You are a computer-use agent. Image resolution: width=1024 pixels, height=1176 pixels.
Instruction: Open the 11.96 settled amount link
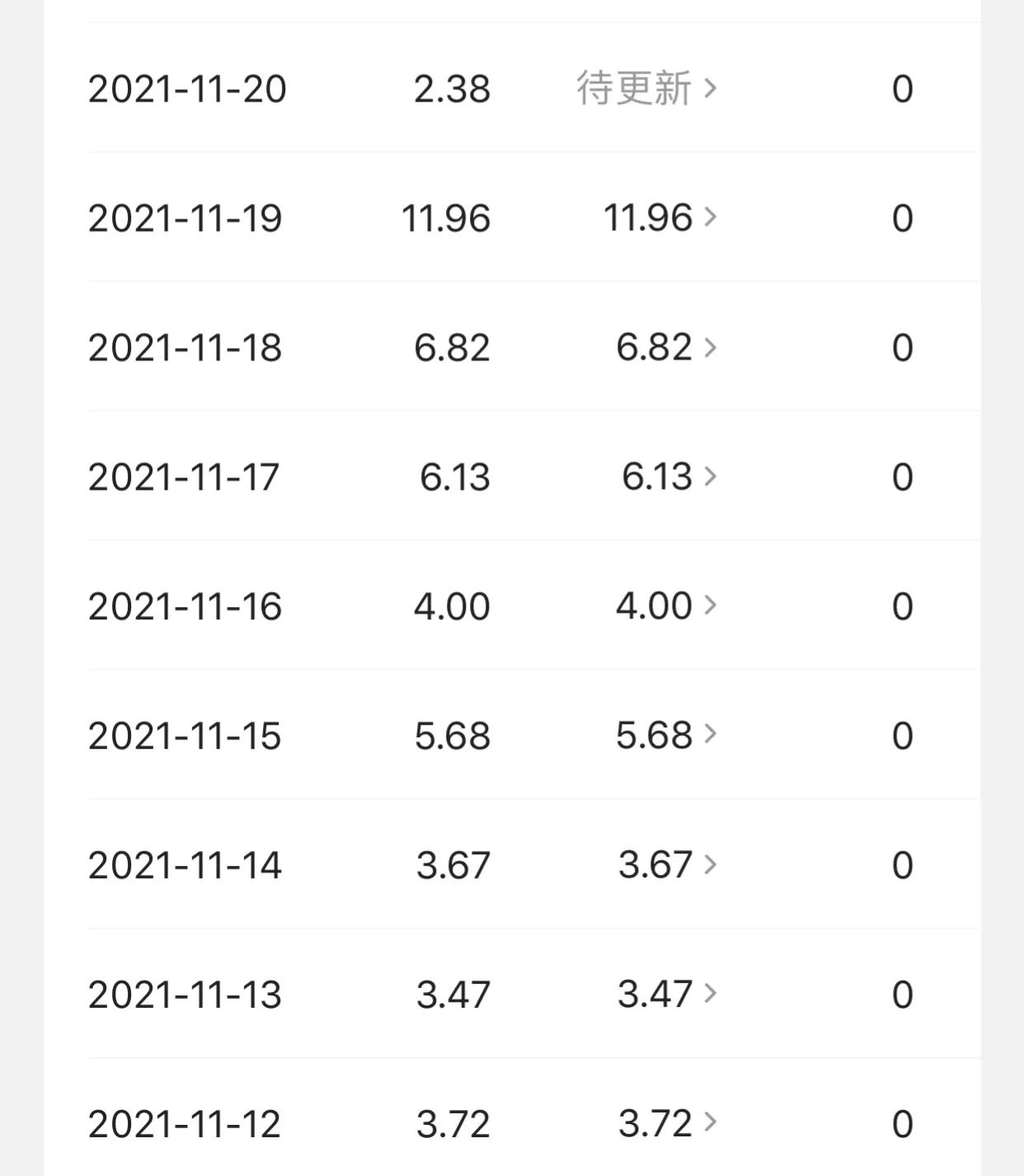647,218
